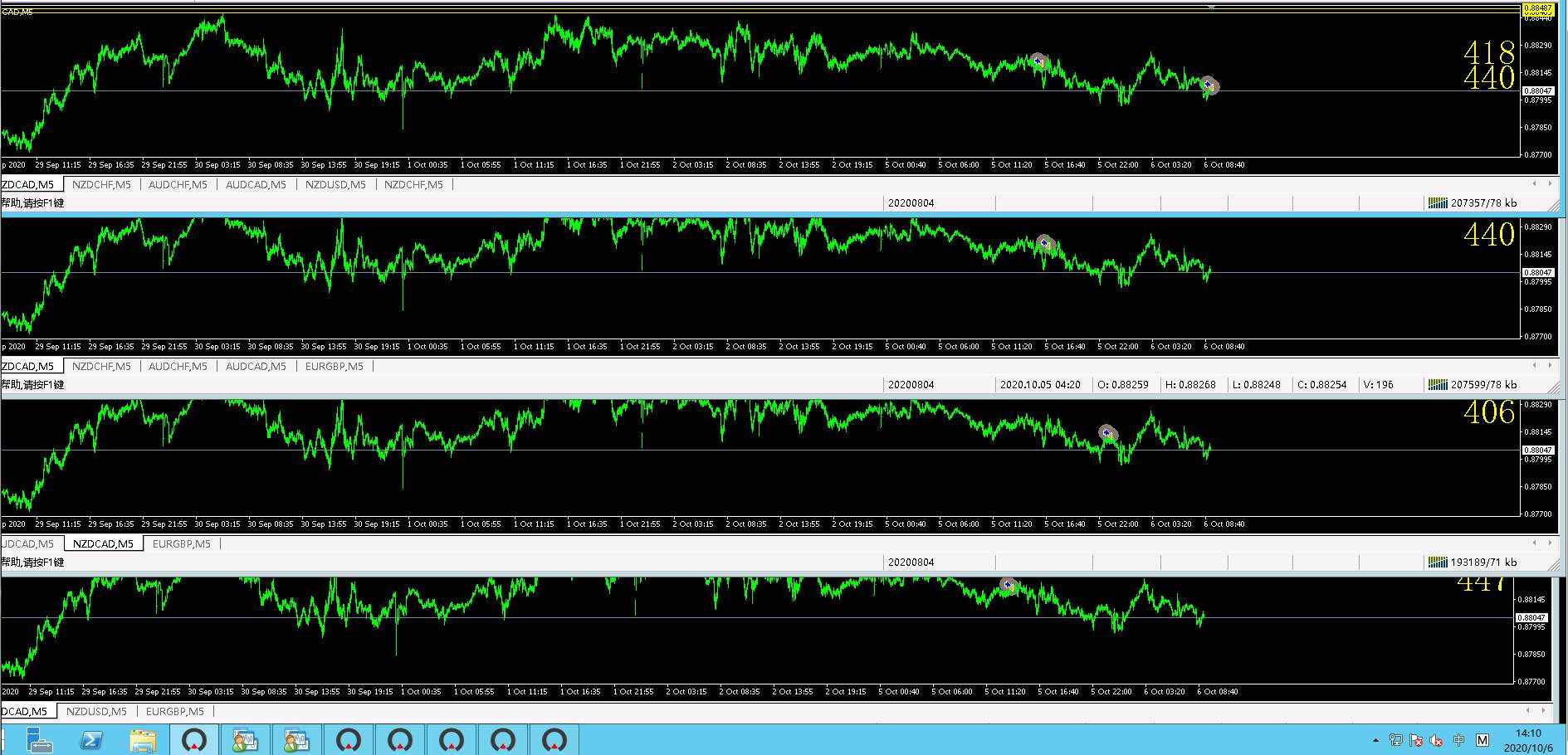Image resolution: width=1568 pixels, height=755 pixels.
Task: Launch Windows PowerShell from the taskbar
Action: click(90, 739)
